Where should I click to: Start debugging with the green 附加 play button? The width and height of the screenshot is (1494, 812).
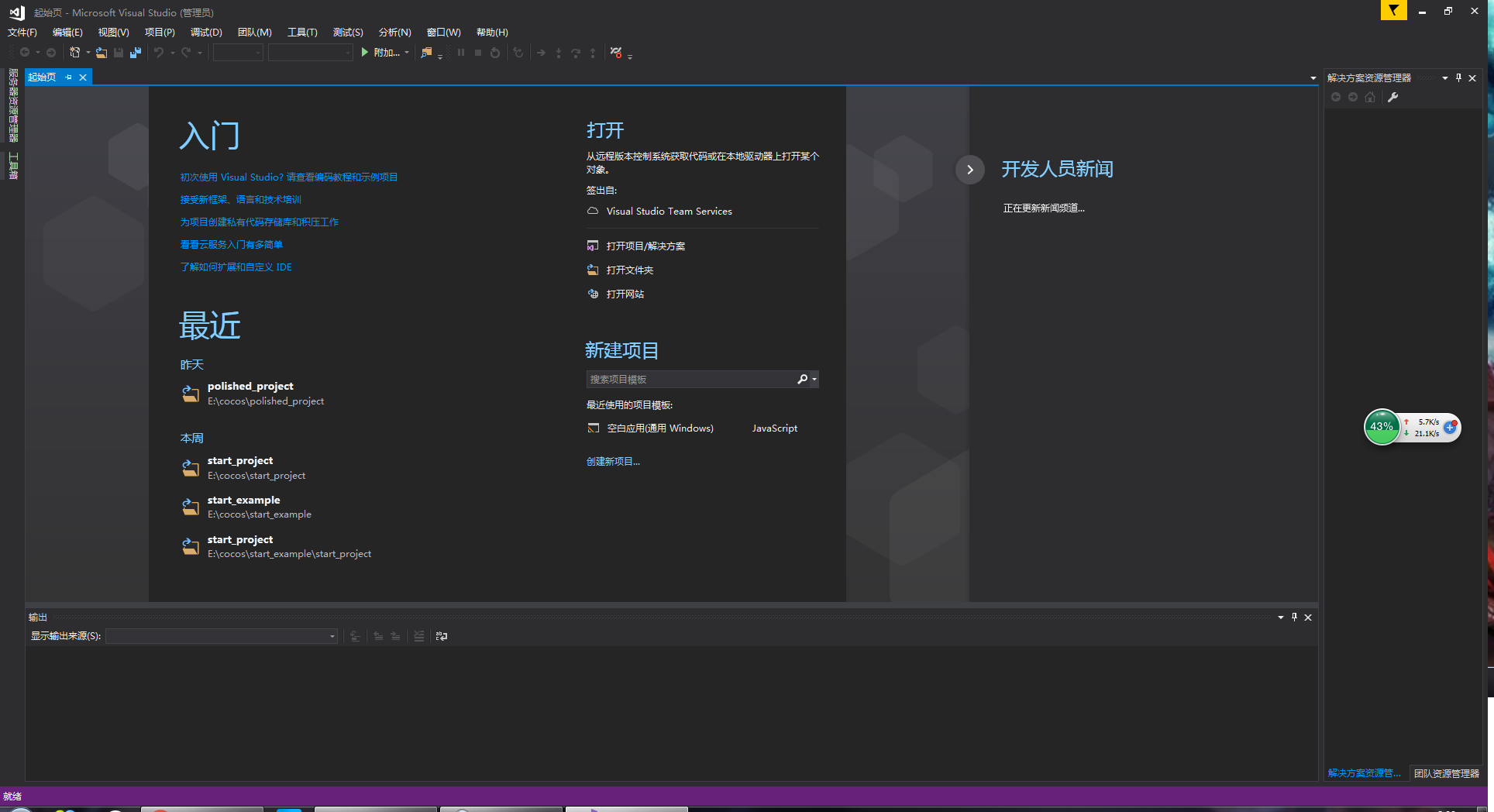click(x=380, y=53)
